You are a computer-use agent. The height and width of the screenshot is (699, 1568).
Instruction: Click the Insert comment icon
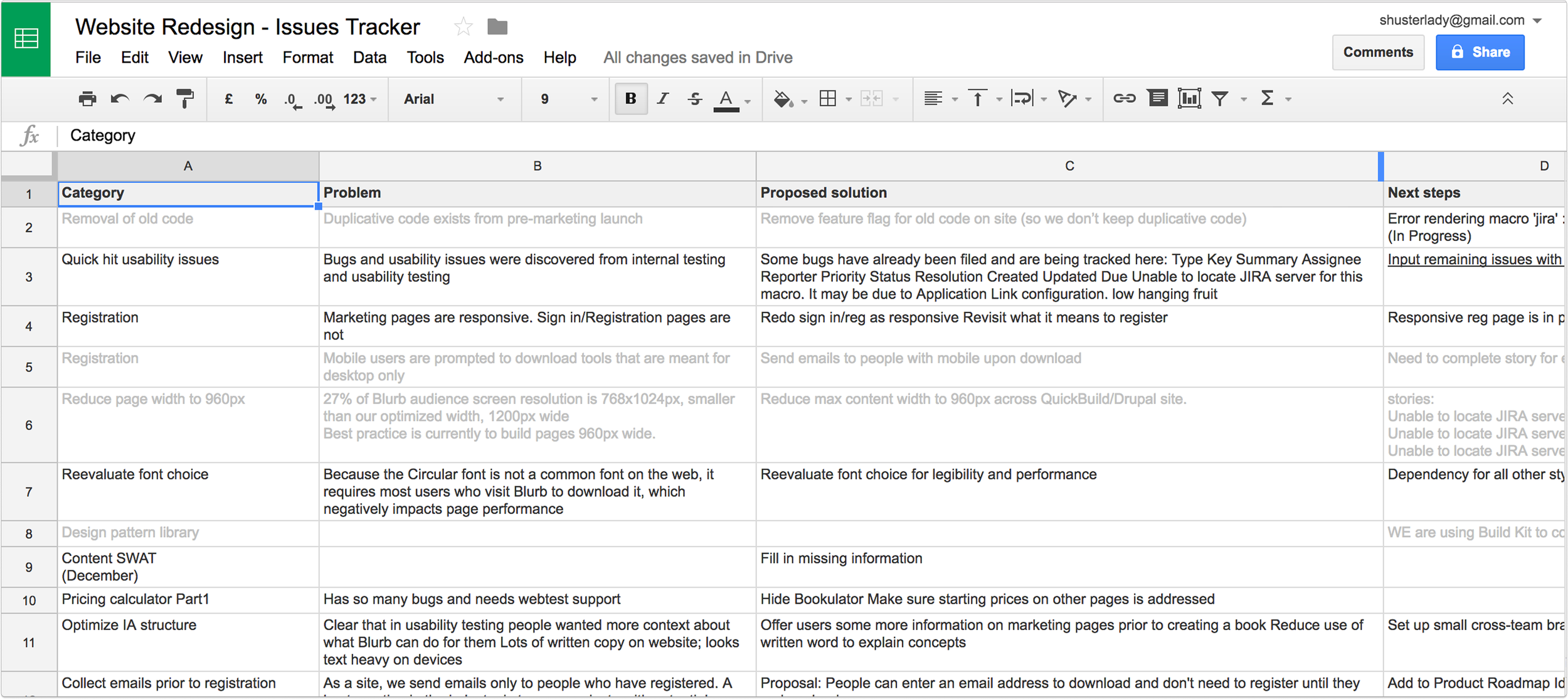[x=1157, y=99]
